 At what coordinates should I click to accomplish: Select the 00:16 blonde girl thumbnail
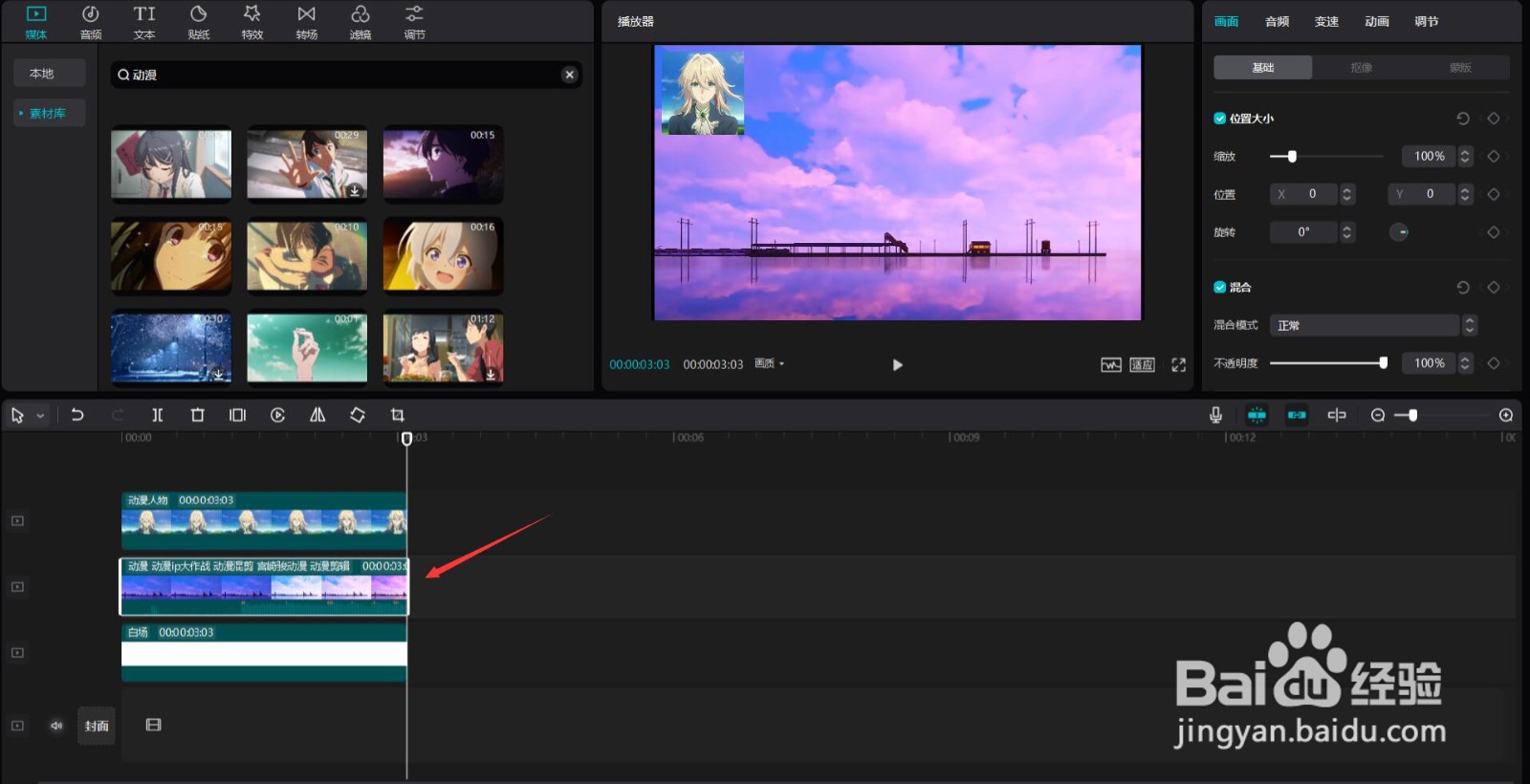(443, 255)
